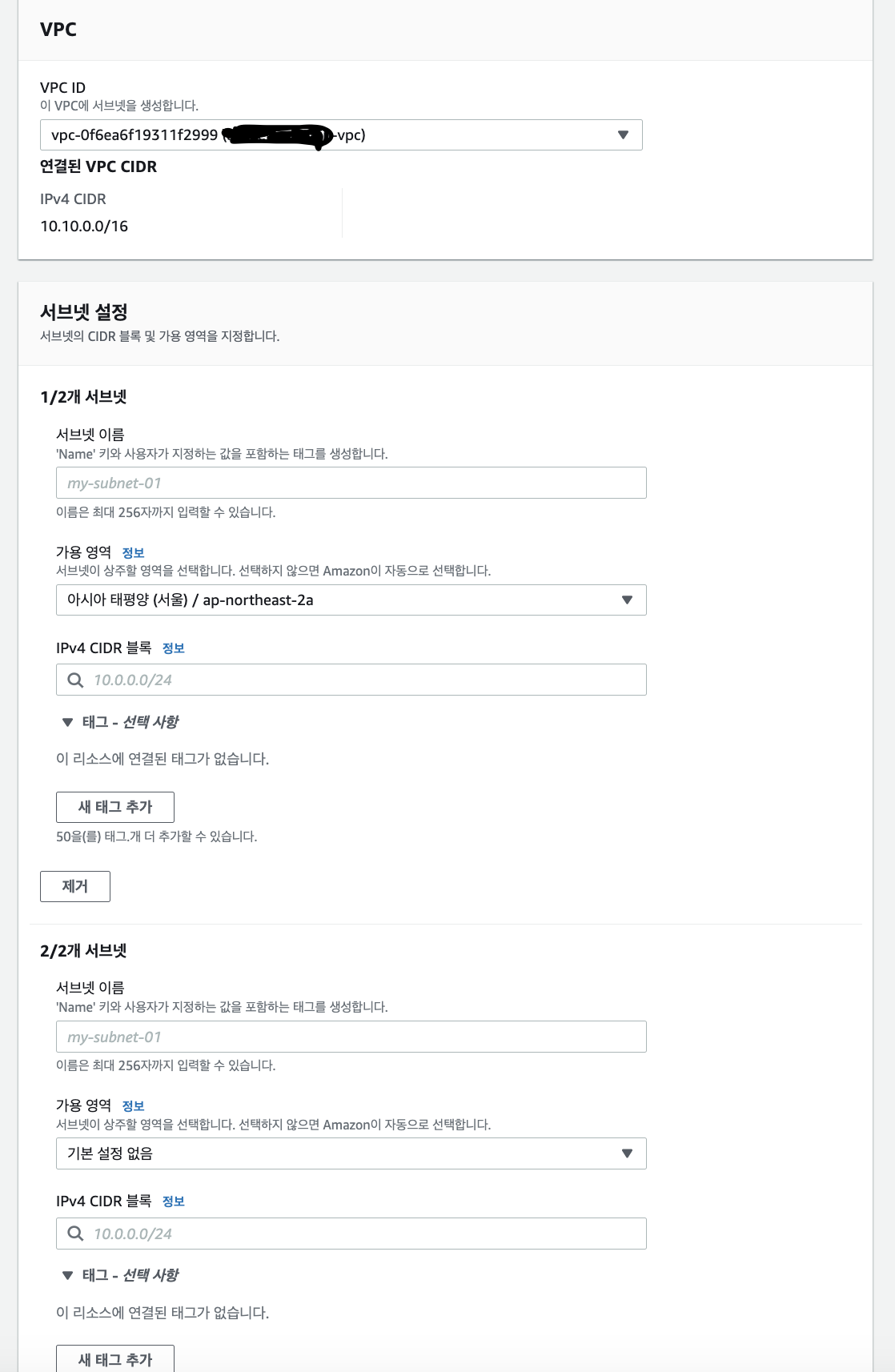Click the first subnet name input field
The width and height of the screenshot is (895, 1372).
(351, 483)
